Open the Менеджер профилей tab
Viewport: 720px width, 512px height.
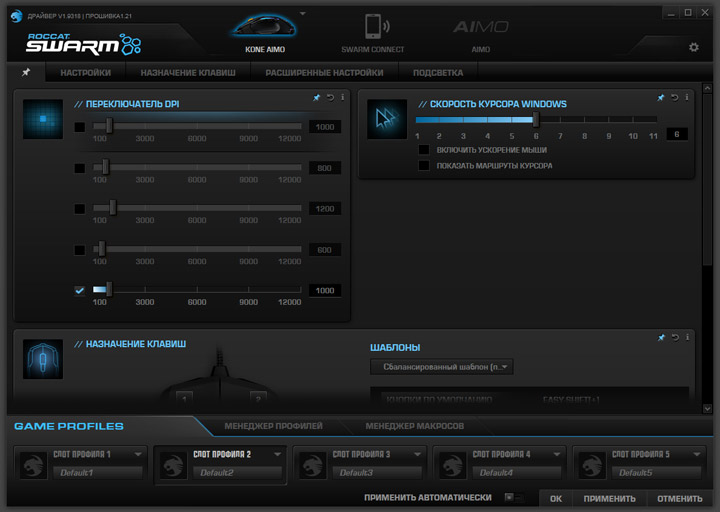click(273, 426)
